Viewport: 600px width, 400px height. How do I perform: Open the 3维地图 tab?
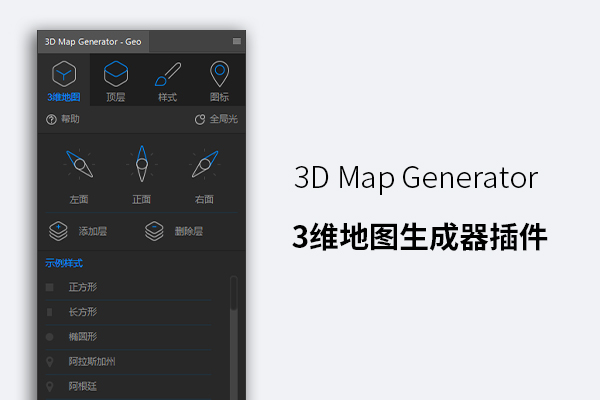64,80
